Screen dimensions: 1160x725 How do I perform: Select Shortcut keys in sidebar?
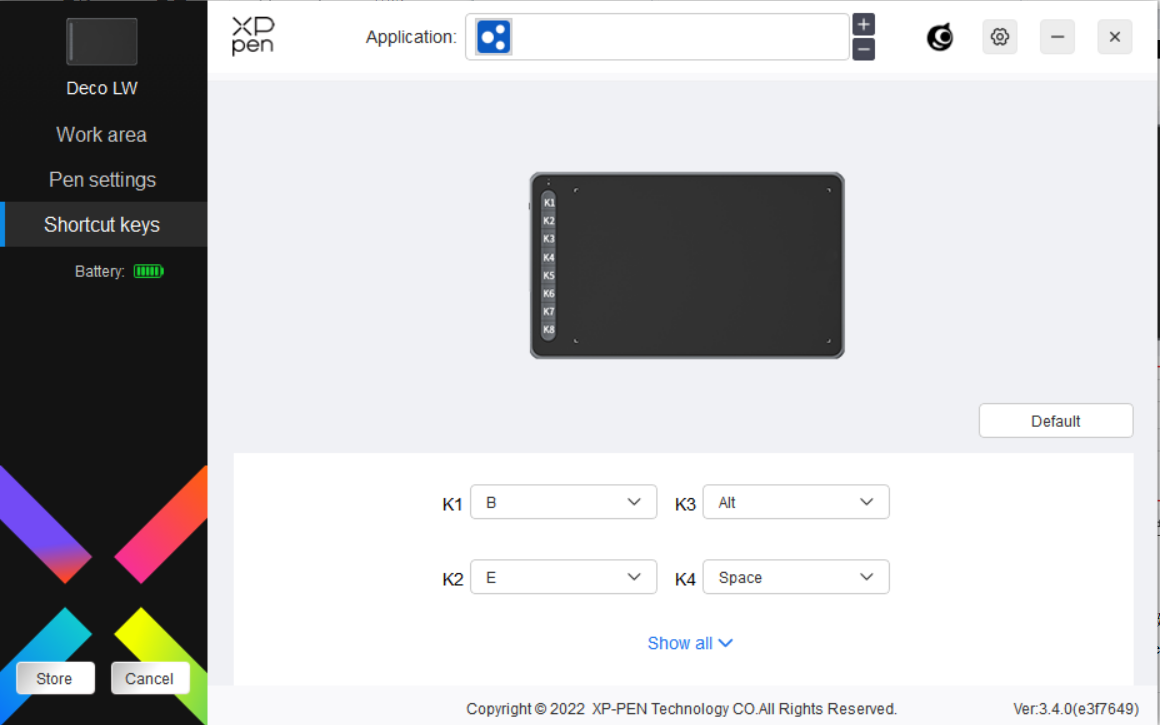(x=102, y=225)
